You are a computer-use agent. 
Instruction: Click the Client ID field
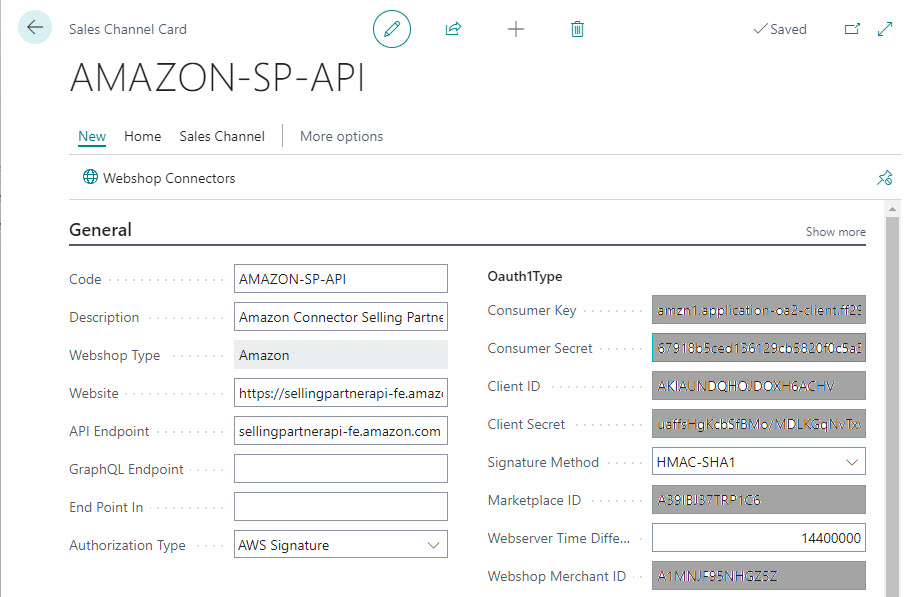coord(758,386)
